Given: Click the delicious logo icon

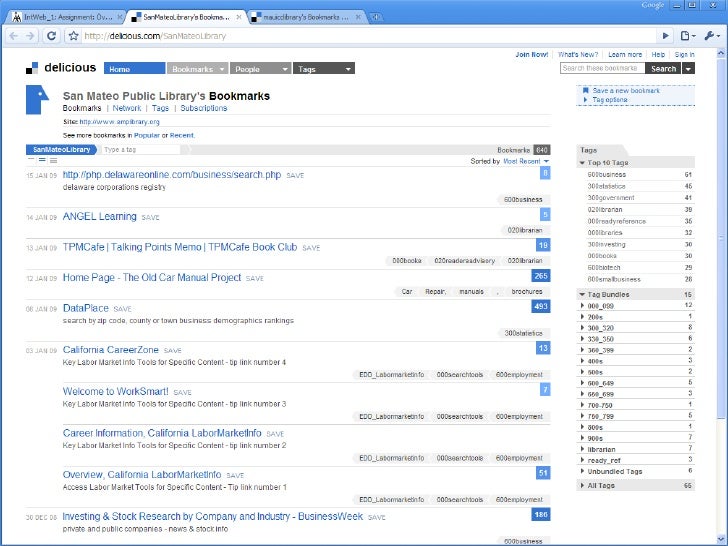Looking at the screenshot, I should tap(32, 68).
